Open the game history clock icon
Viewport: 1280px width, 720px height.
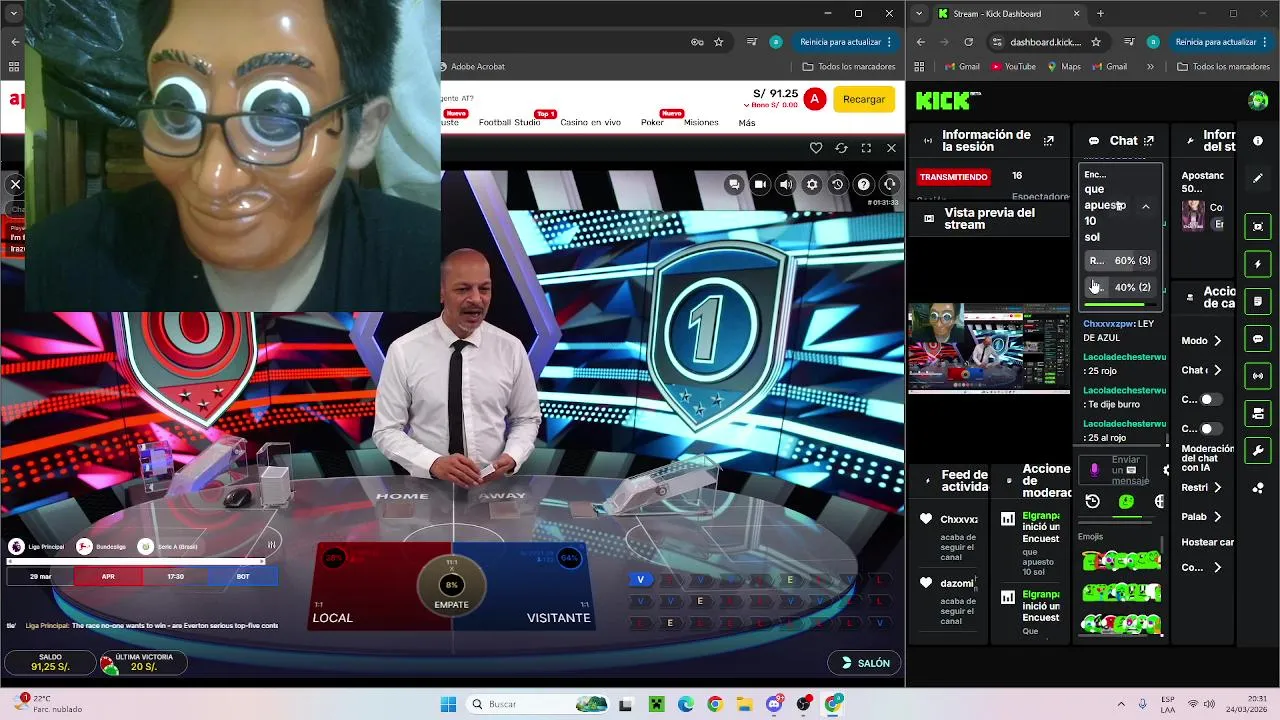click(x=838, y=184)
